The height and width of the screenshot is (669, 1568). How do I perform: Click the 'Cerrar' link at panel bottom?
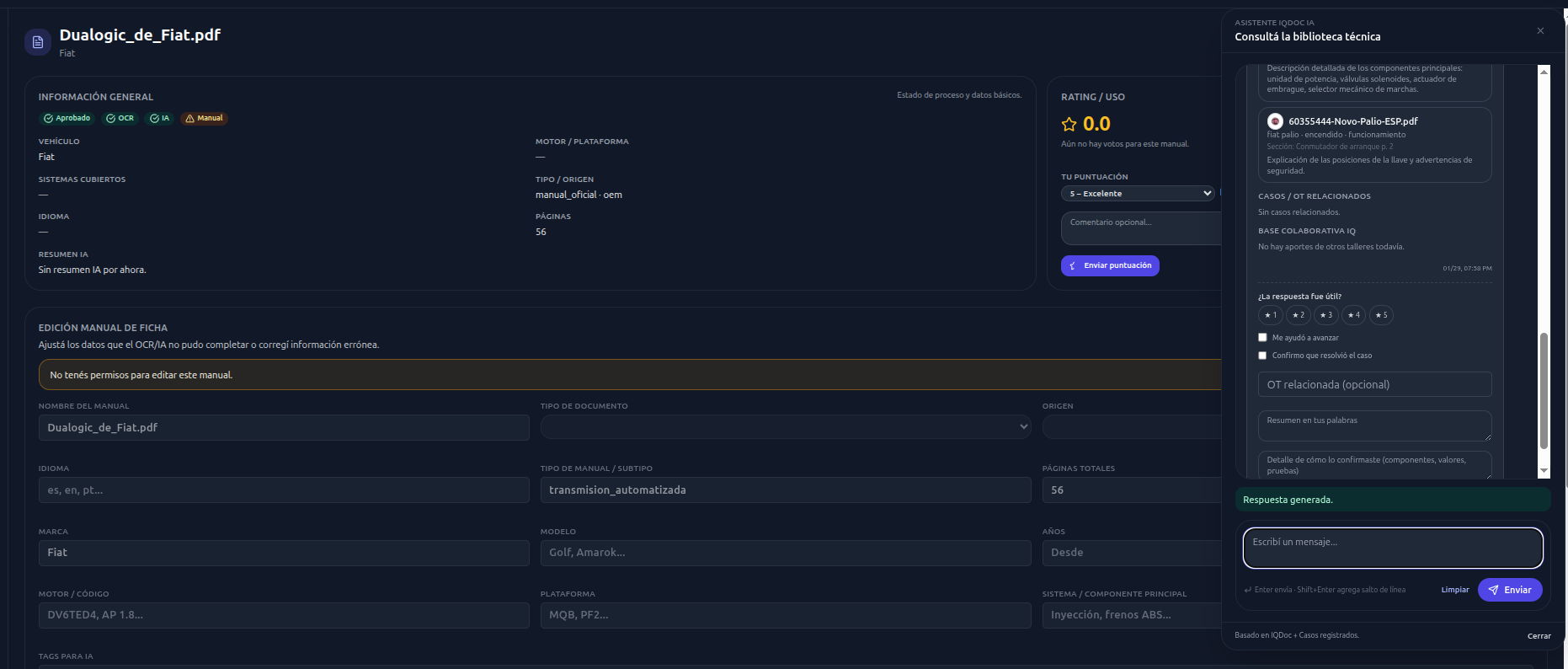pos(1539,636)
